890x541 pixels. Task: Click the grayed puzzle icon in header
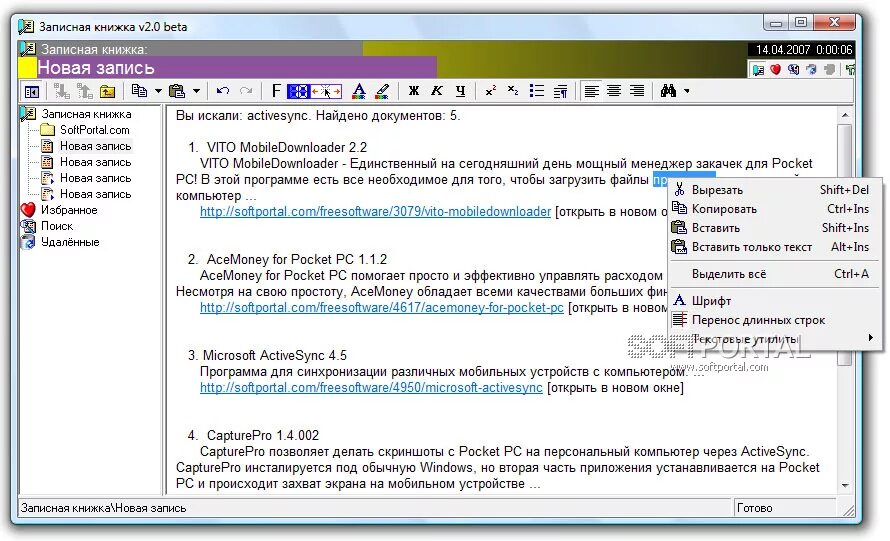(x=830, y=70)
